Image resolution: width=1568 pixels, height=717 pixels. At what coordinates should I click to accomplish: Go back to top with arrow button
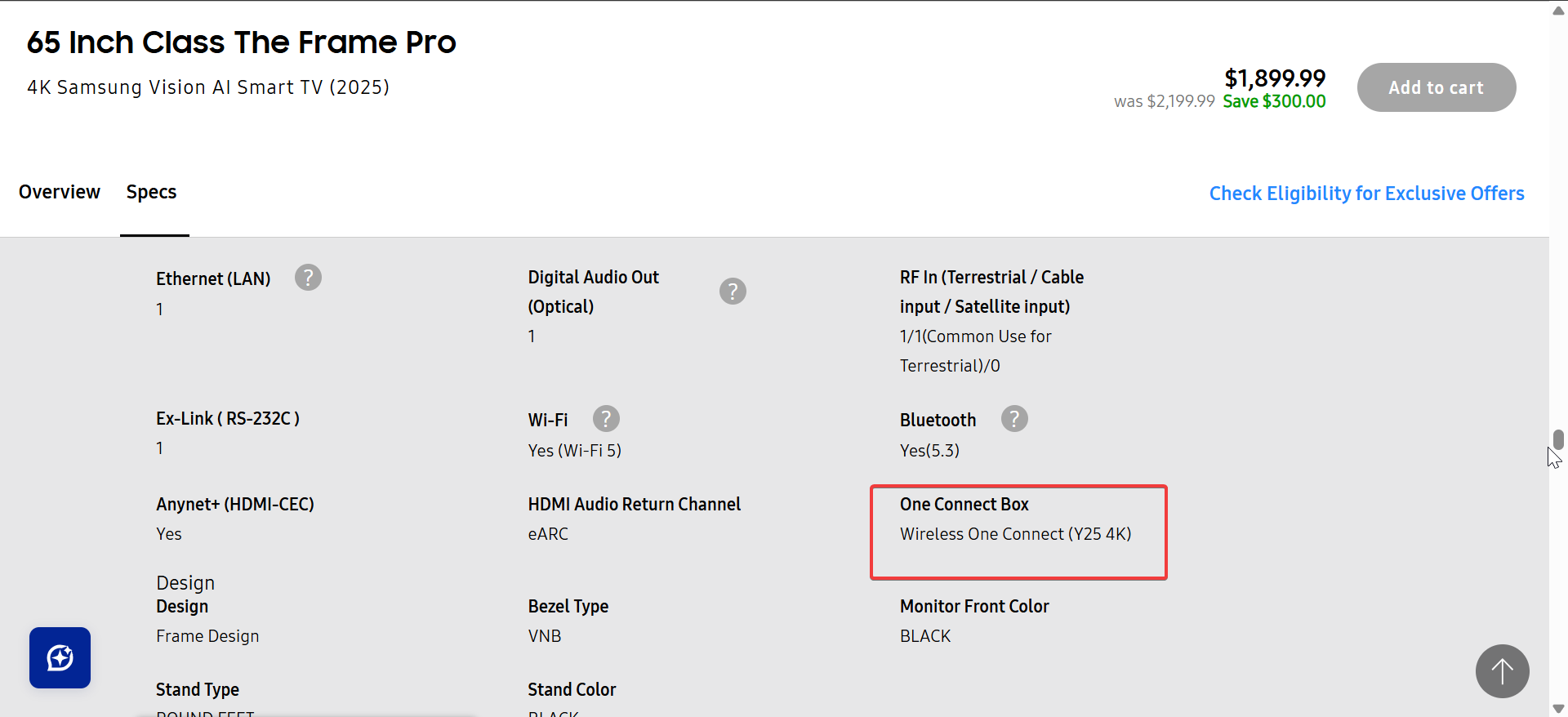[x=1502, y=671]
